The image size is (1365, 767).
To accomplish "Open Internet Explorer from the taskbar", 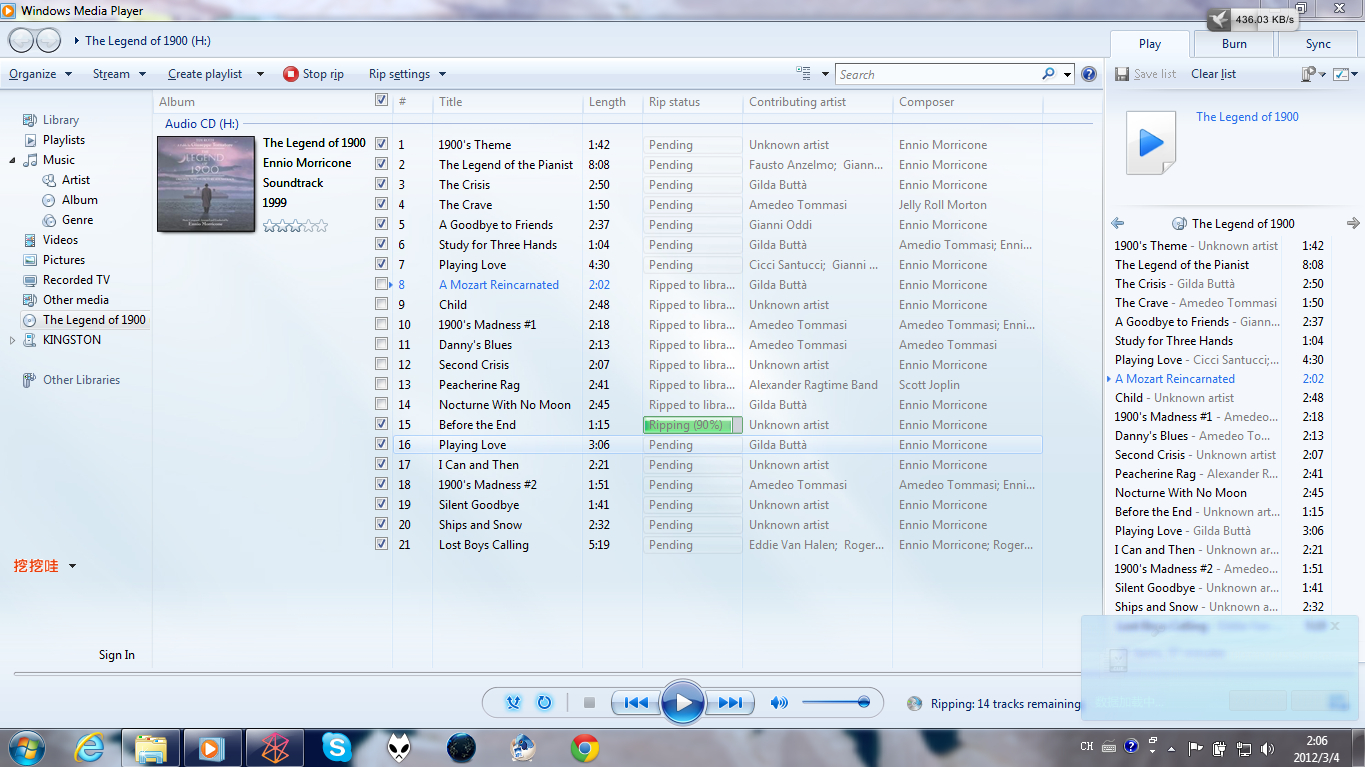I will click(x=90, y=747).
